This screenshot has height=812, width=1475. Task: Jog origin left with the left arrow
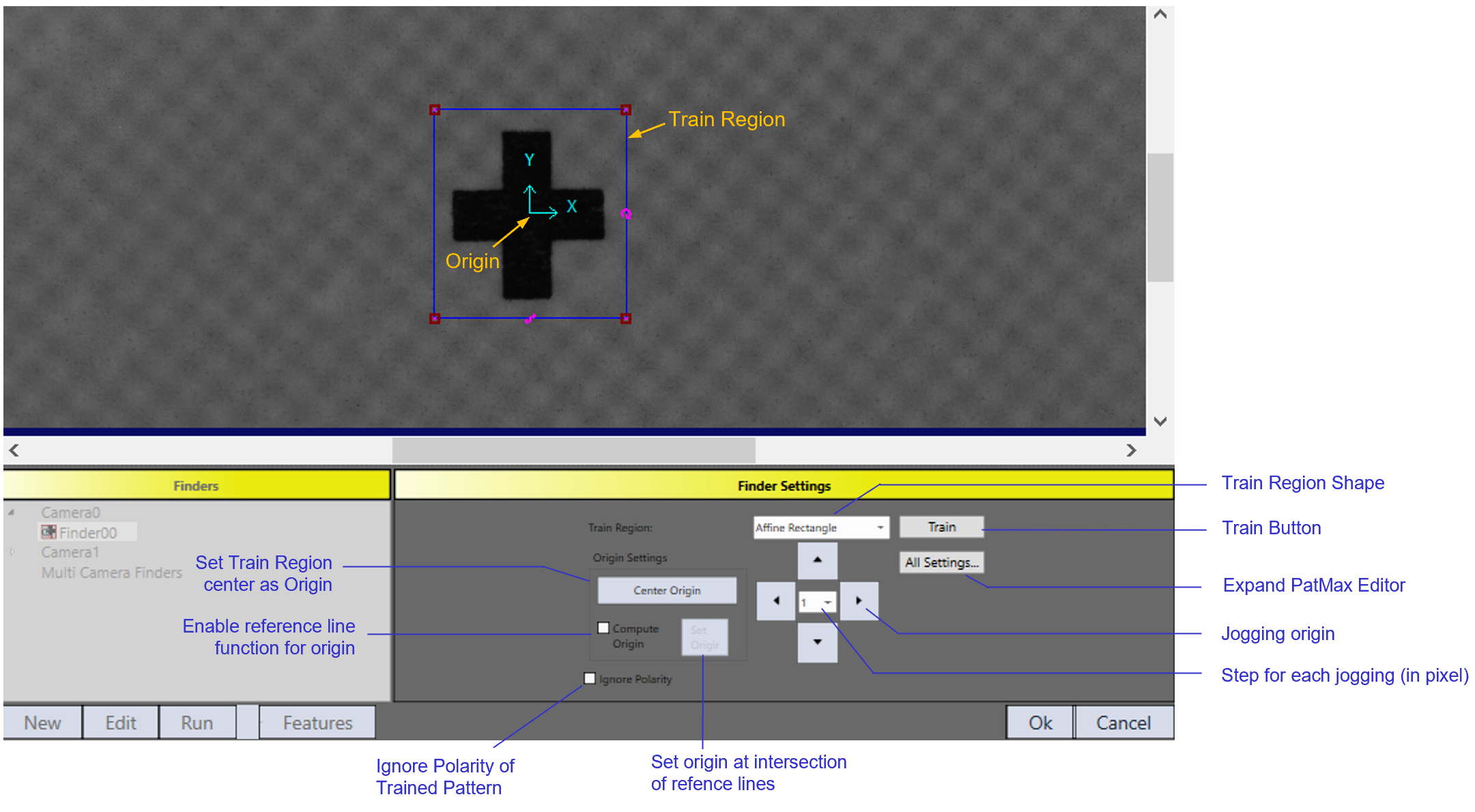(776, 601)
